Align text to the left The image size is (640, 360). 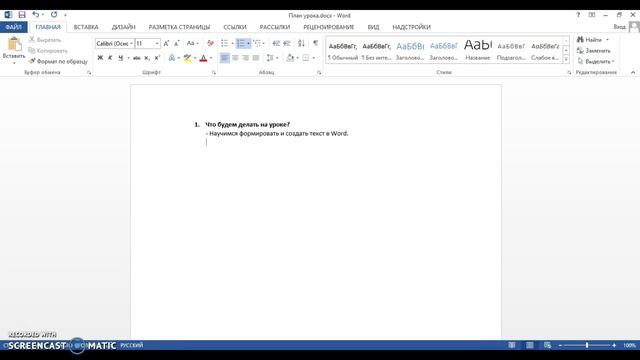click(x=224, y=58)
